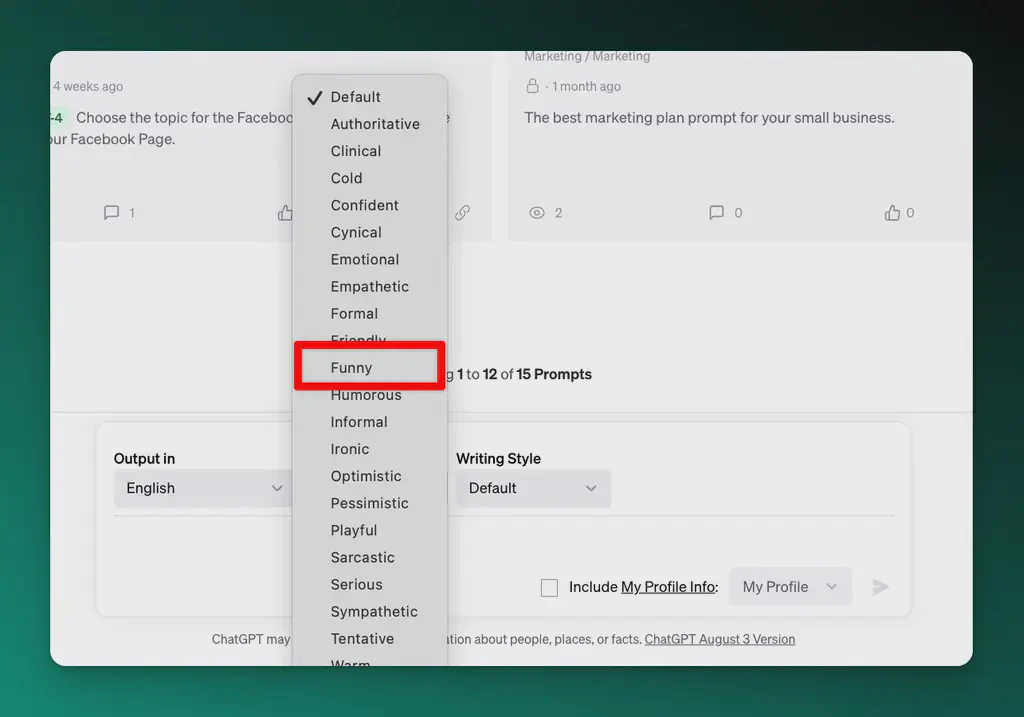Image resolution: width=1024 pixels, height=717 pixels.
Task: Open the My Profile dropdown
Action: pyautogui.click(x=790, y=587)
